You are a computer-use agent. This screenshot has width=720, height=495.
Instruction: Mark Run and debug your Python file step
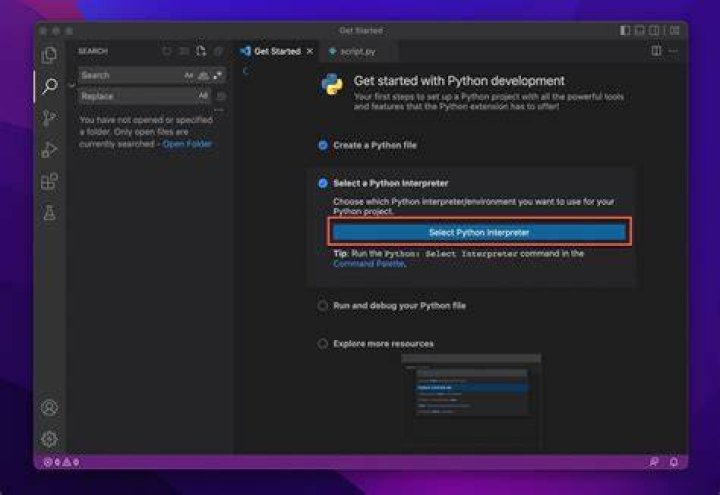point(323,306)
